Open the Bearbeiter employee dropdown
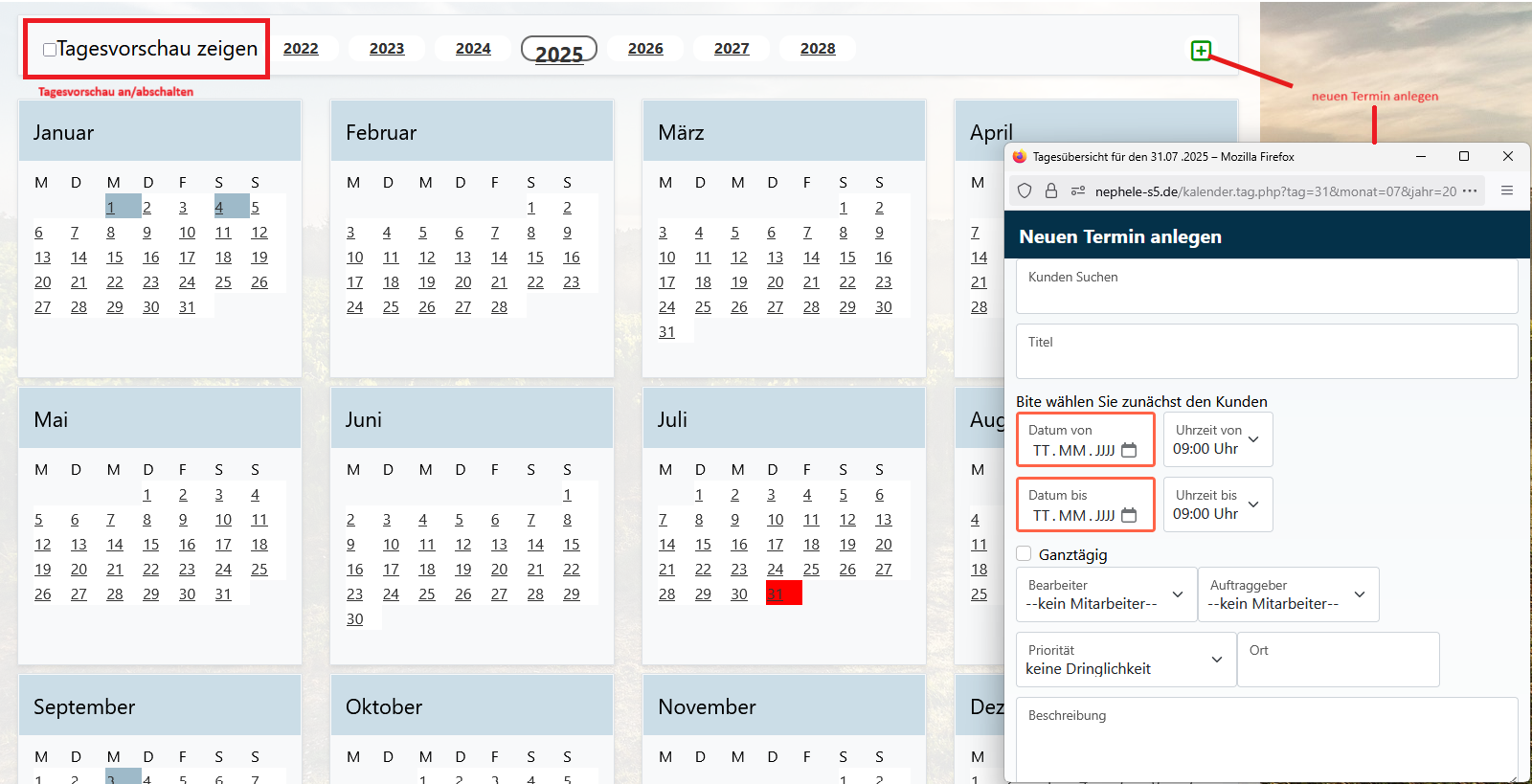Screen dimensions: 1532x784 pos(1106,594)
